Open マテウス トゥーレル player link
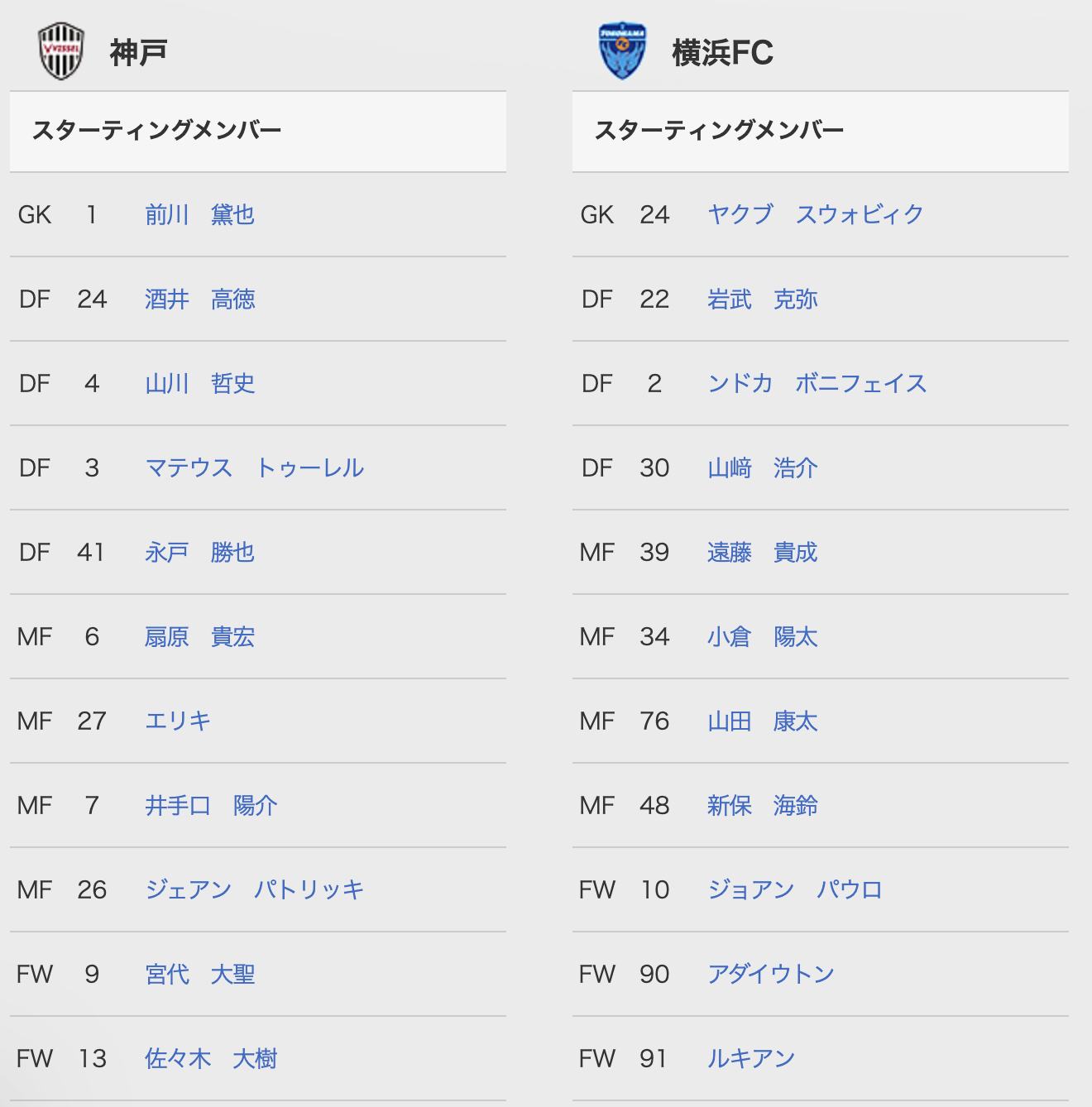 [x=254, y=468]
